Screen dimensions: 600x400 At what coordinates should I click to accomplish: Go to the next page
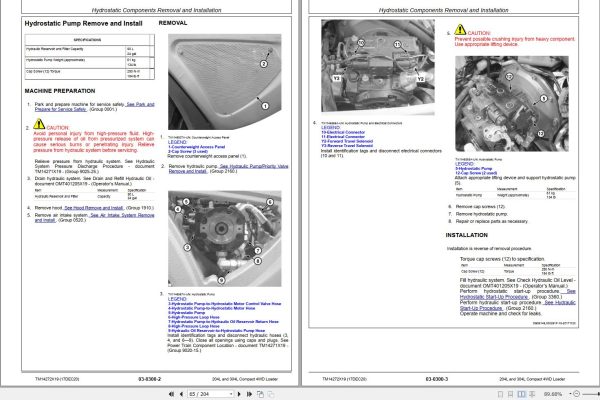(239, 394)
